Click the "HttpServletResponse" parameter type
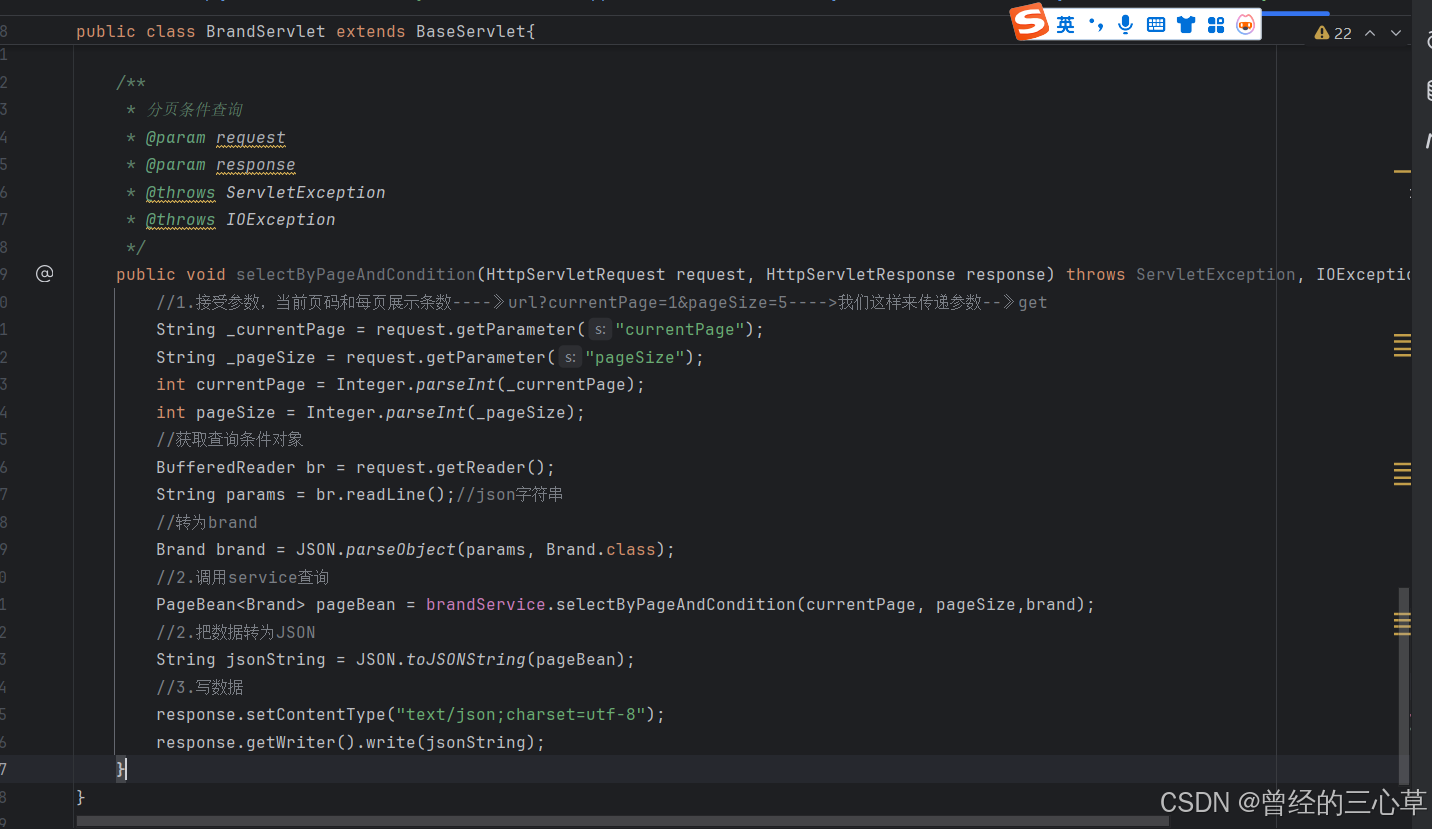 tap(861, 275)
